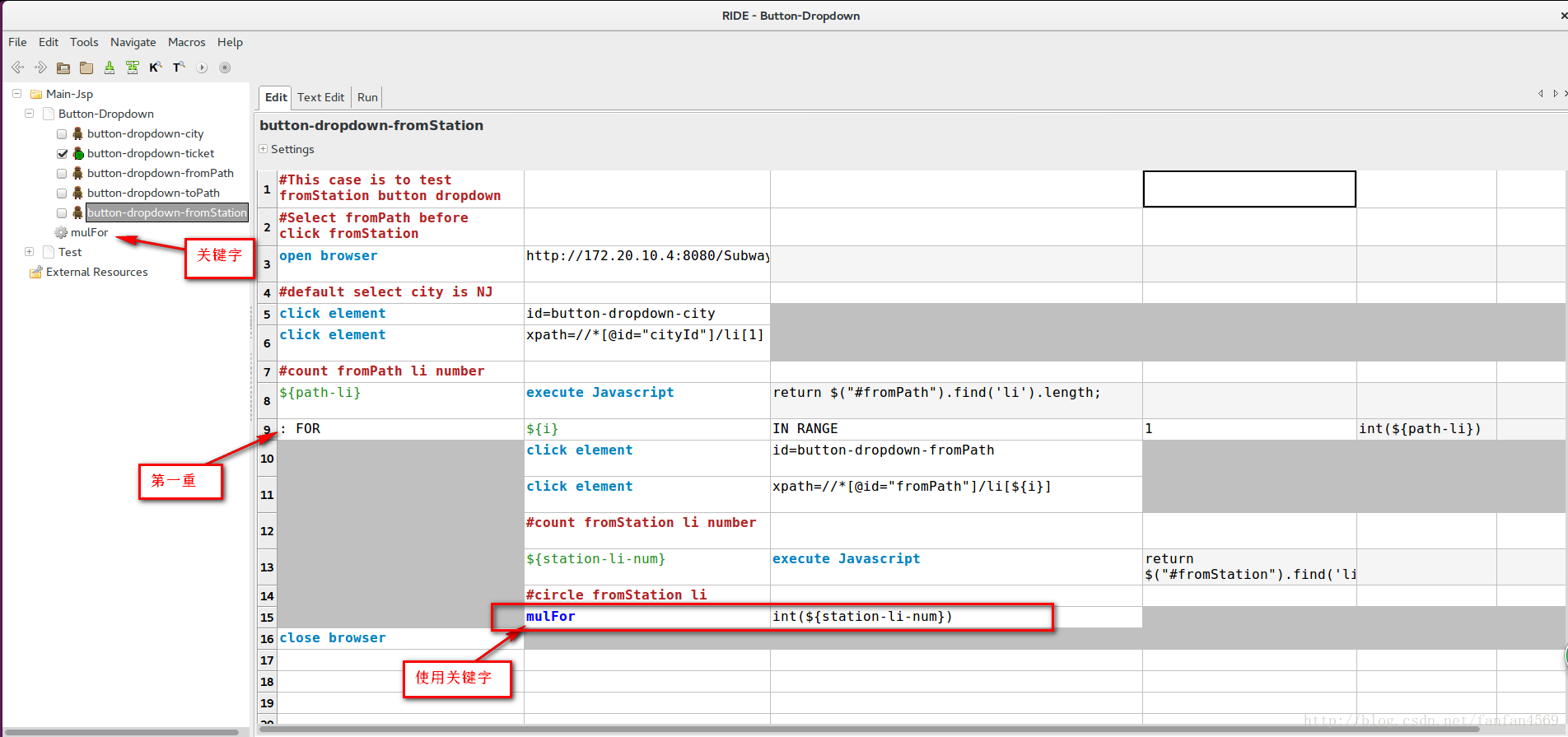Click the robot icon beside button-dropdown-fromStation
This screenshot has width=1568, height=737.
click(77, 212)
